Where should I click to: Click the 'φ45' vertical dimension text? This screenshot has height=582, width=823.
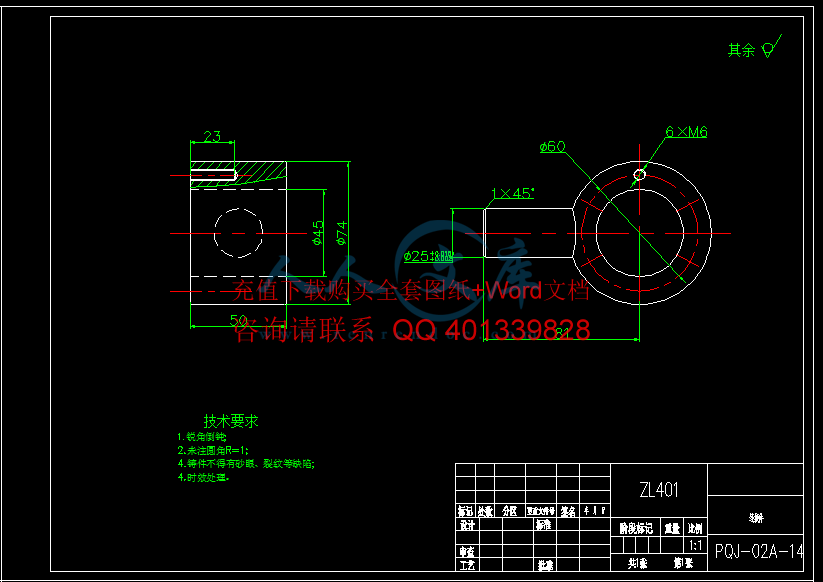tap(318, 232)
